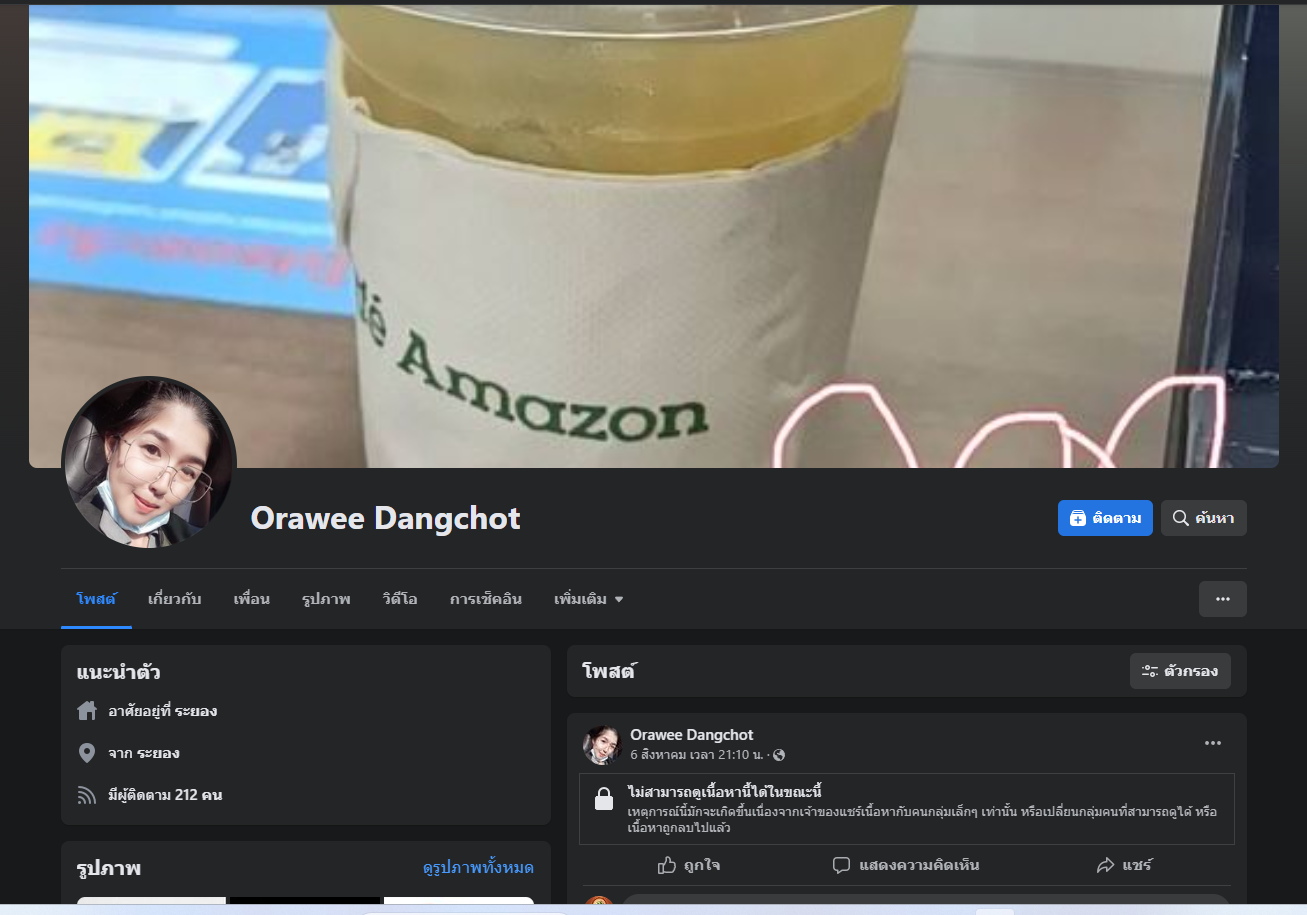Click the โพสต์ heading above the post feed
This screenshot has height=915, width=1307.
609,671
